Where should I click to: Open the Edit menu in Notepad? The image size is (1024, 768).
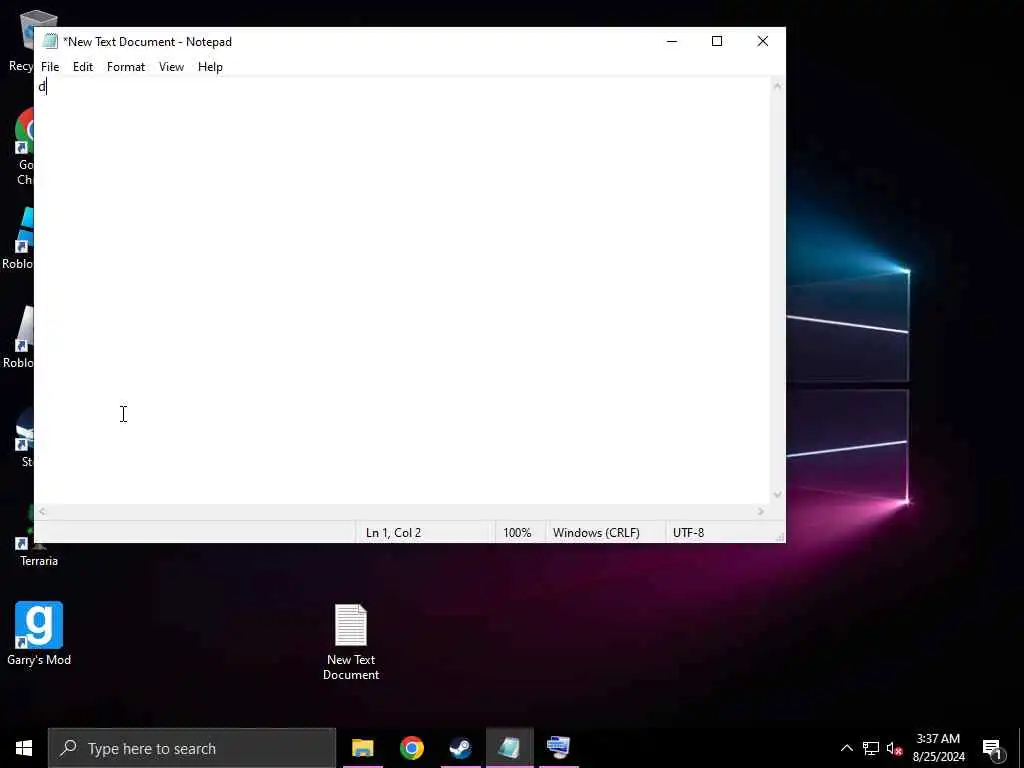pos(83,67)
